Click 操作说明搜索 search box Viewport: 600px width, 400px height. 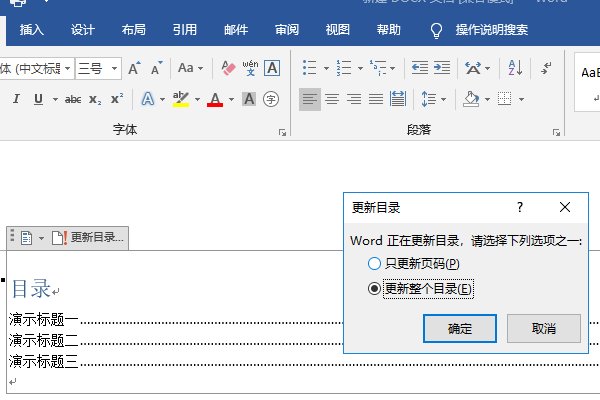491,29
